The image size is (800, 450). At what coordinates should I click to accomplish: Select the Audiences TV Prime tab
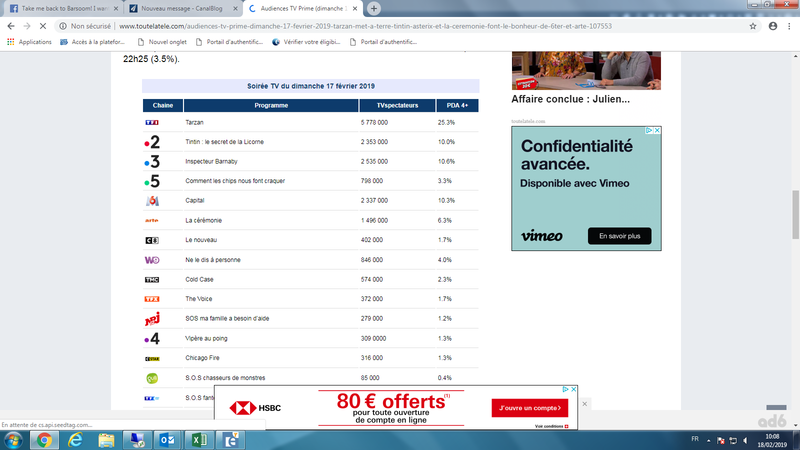302,9
